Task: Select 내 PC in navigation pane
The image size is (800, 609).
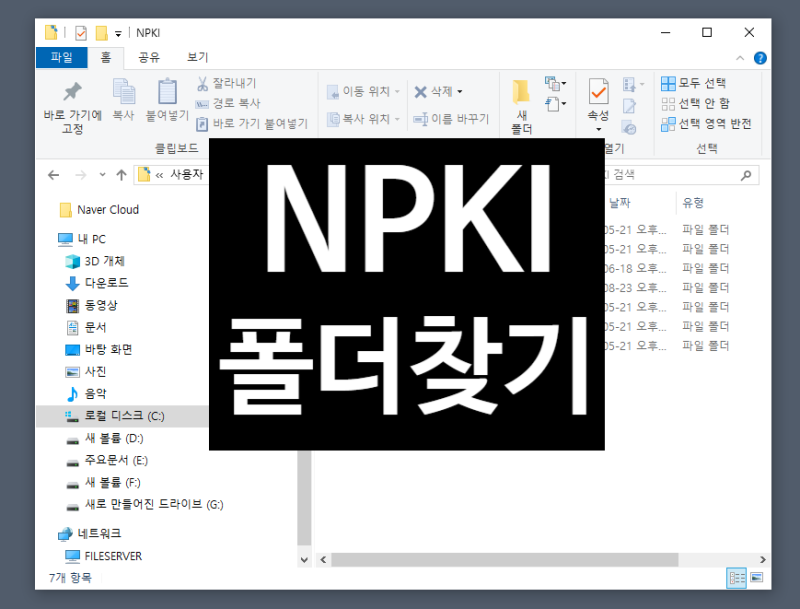Action: (82, 239)
